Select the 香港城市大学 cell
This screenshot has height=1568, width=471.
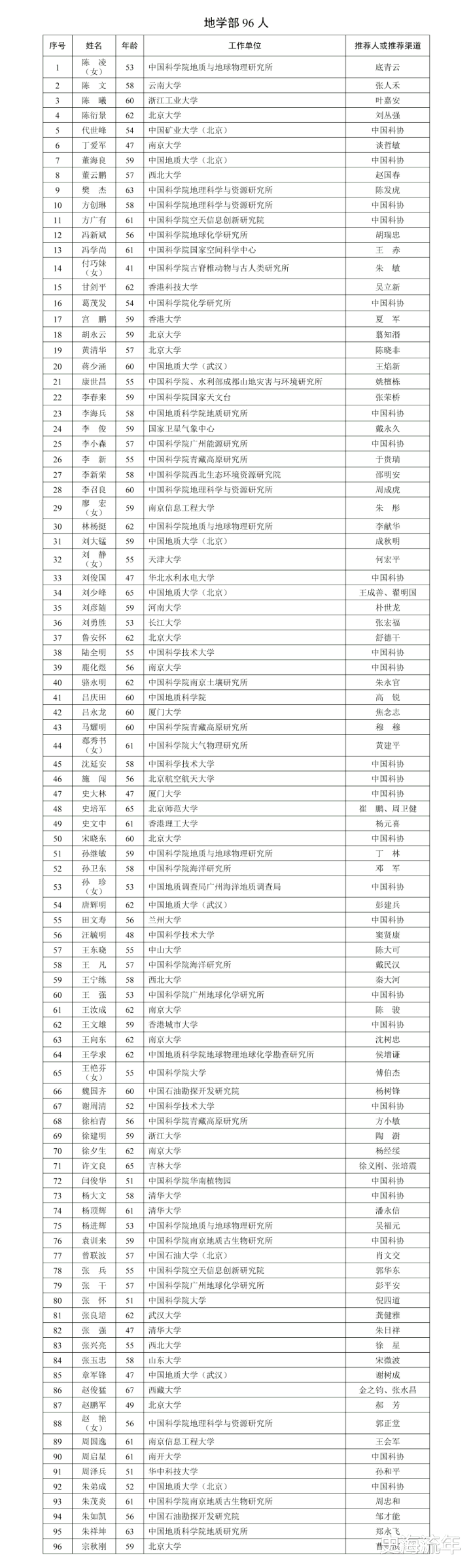pyautogui.click(x=173, y=1025)
